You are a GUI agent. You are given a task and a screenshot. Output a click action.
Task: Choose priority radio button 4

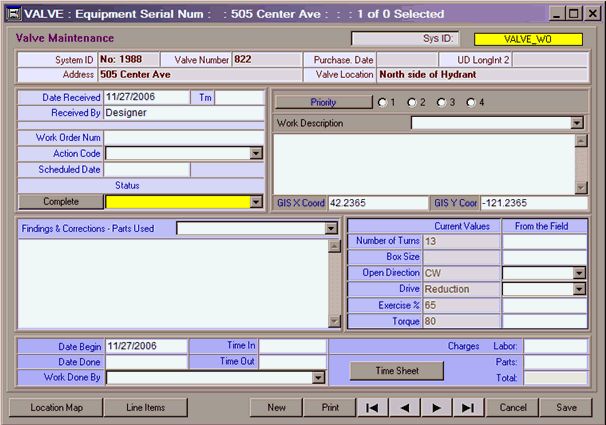[x=470, y=102]
